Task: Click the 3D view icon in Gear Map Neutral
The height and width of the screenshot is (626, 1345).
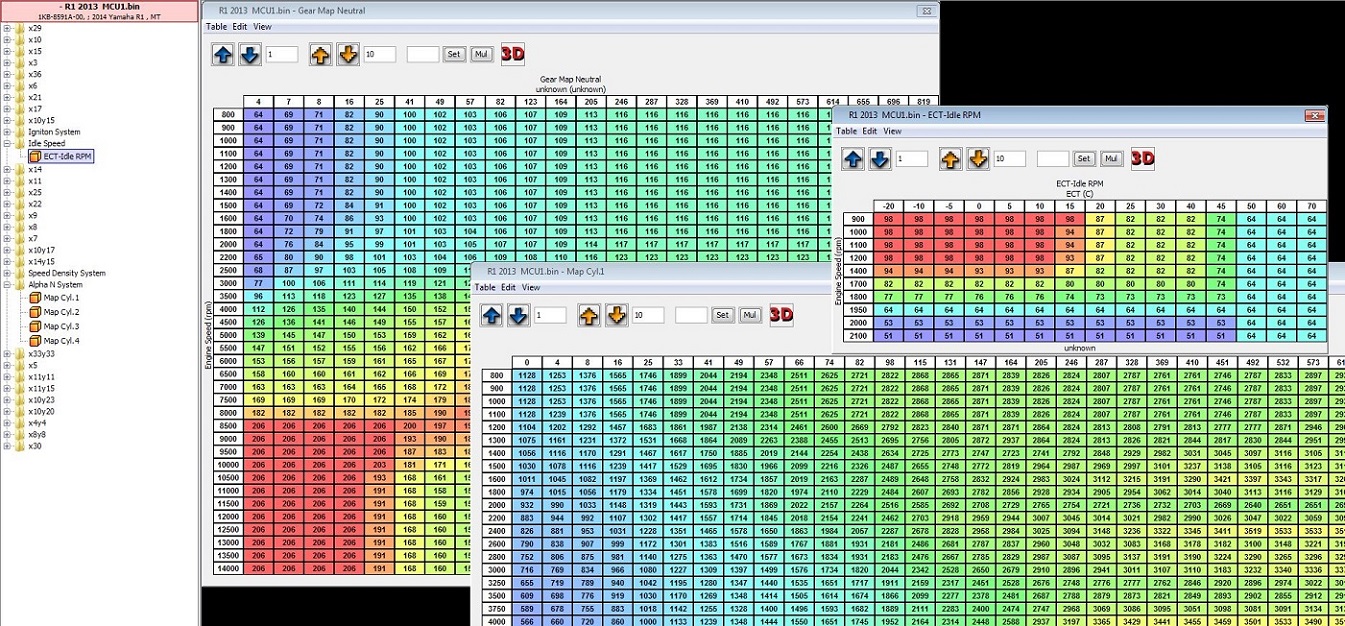Action: pos(513,54)
